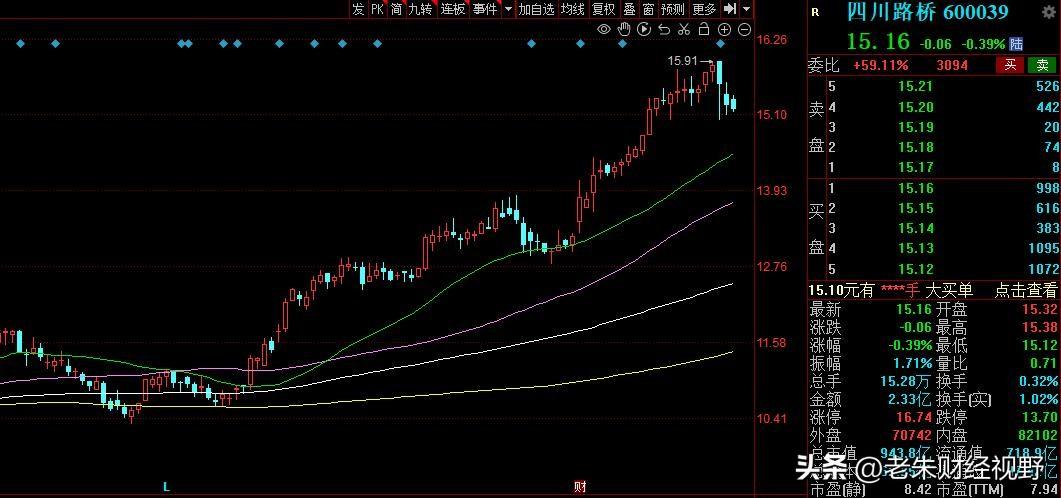
Task: Expand dropdown arrow next to 事件
Action: [x=508, y=9]
